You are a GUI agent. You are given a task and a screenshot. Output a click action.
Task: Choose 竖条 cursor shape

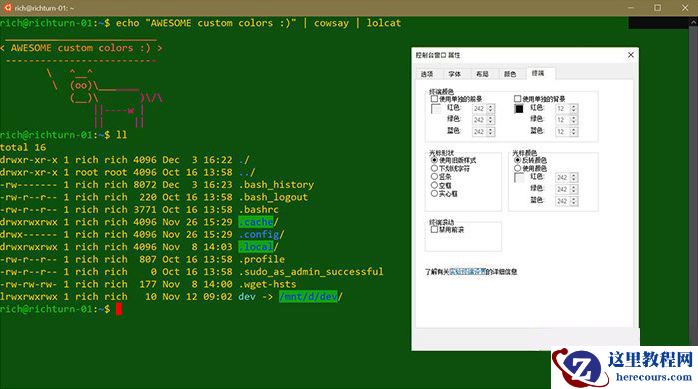click(x=434, y=177)
